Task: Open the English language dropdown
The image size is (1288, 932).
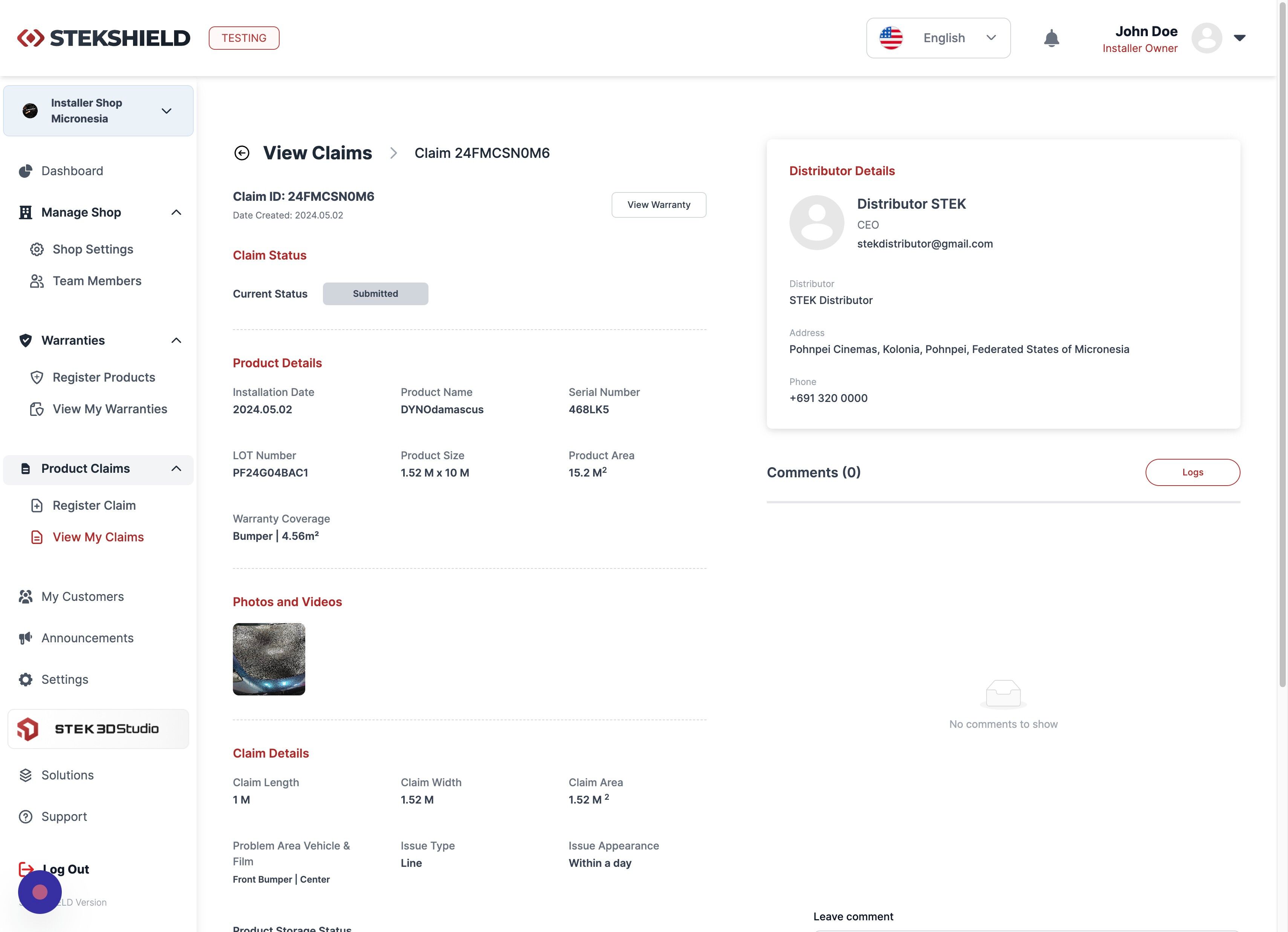Action: [x=938, y=38]
